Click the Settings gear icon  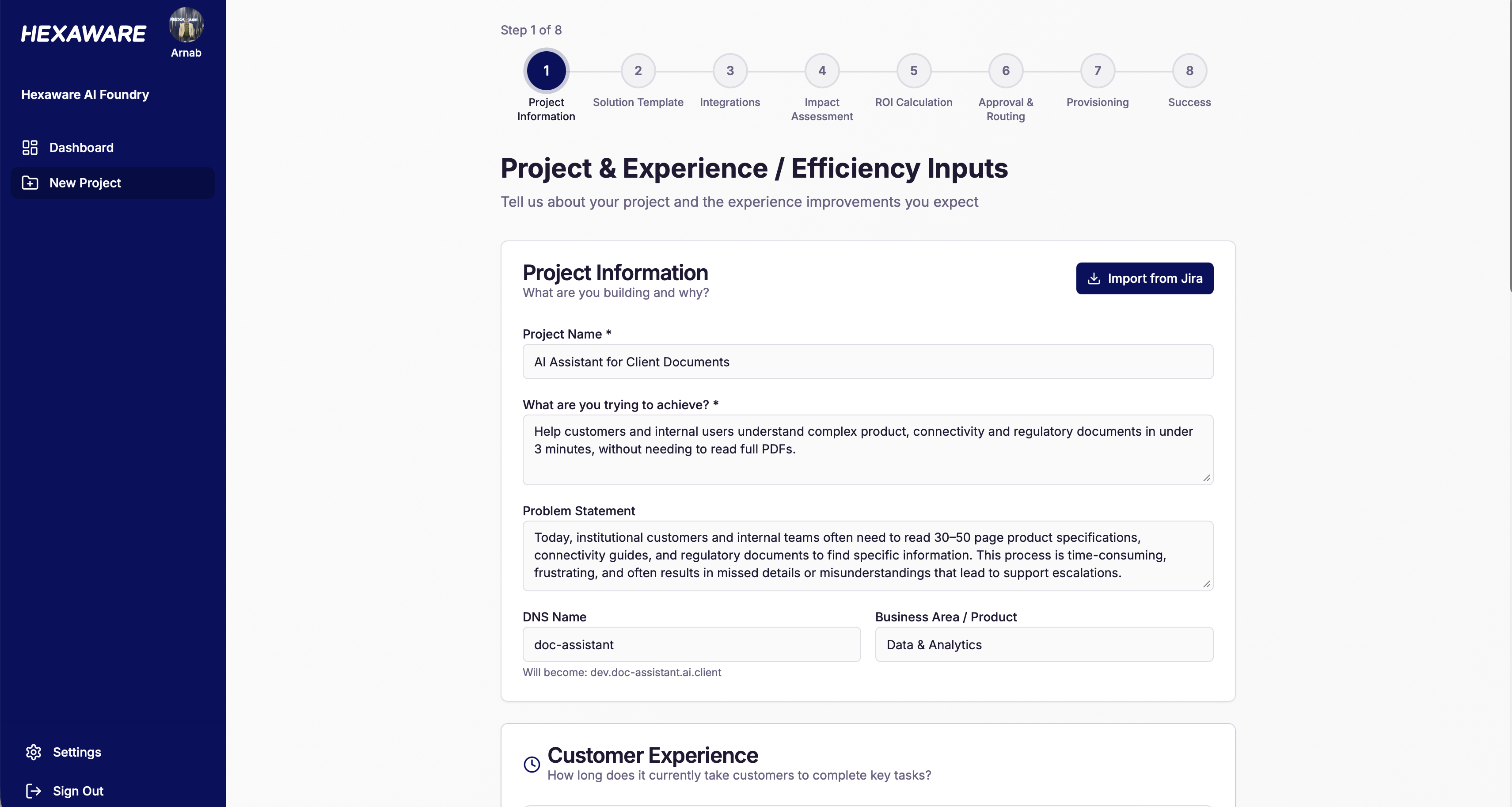[34, 752]
